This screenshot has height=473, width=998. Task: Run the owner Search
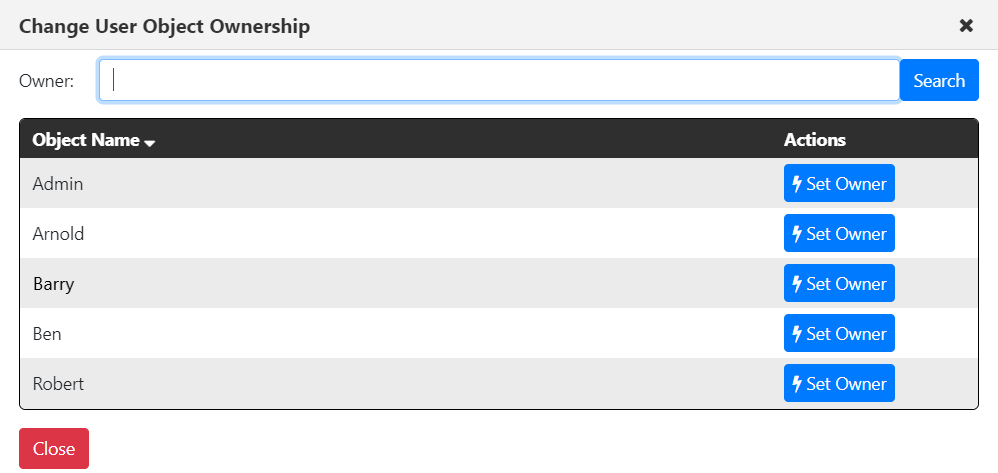click(x=939, y=80)
